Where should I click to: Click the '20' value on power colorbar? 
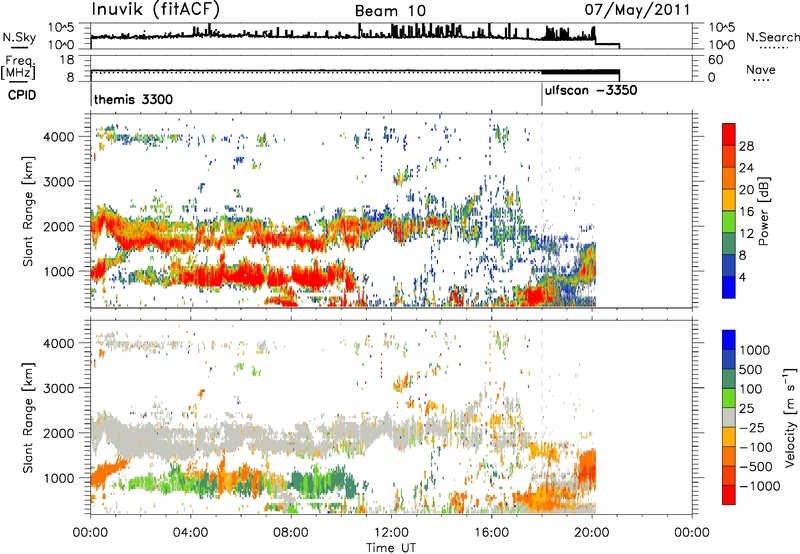click(x=746, y=190)
